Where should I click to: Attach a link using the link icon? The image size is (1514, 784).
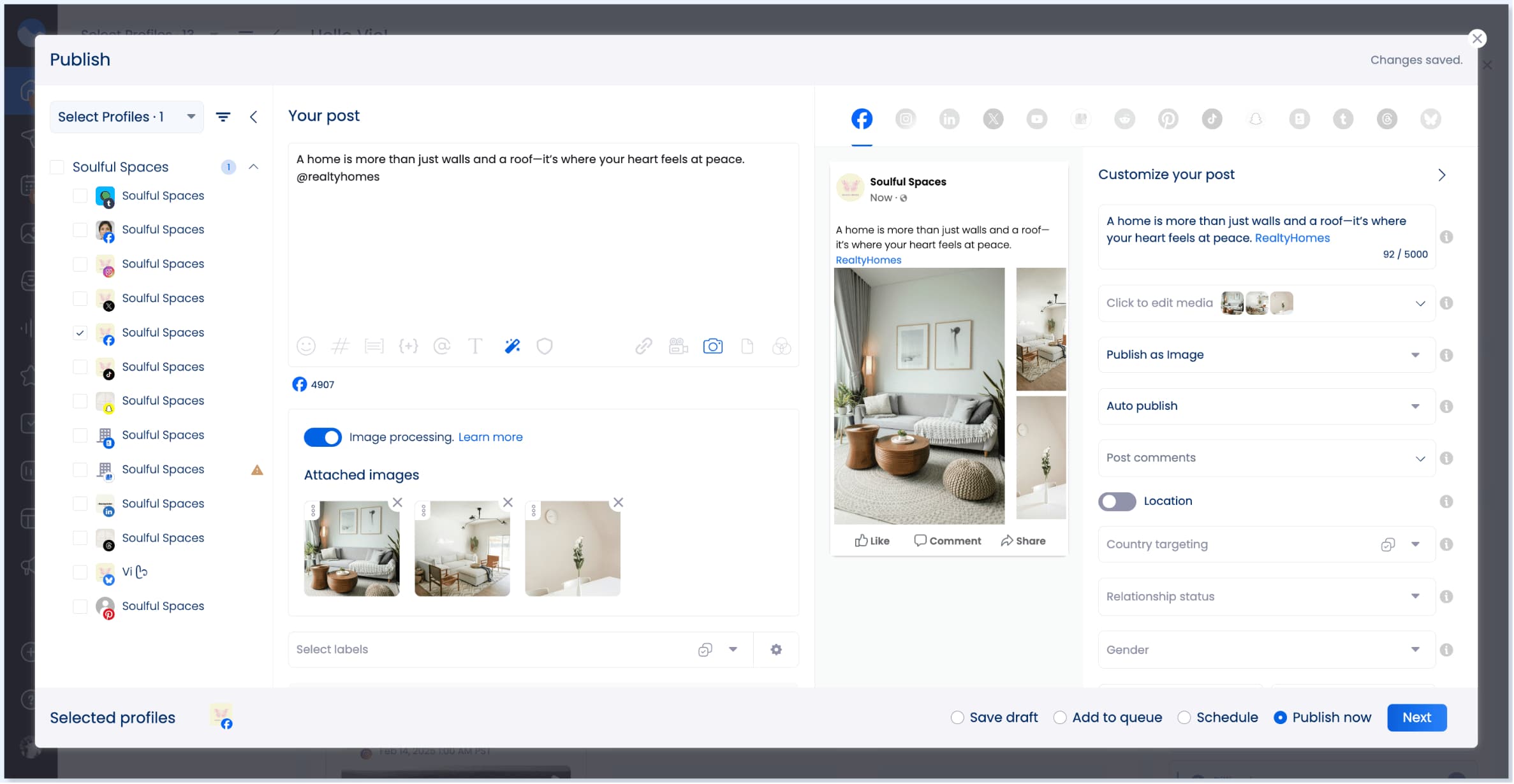[643, 346]
